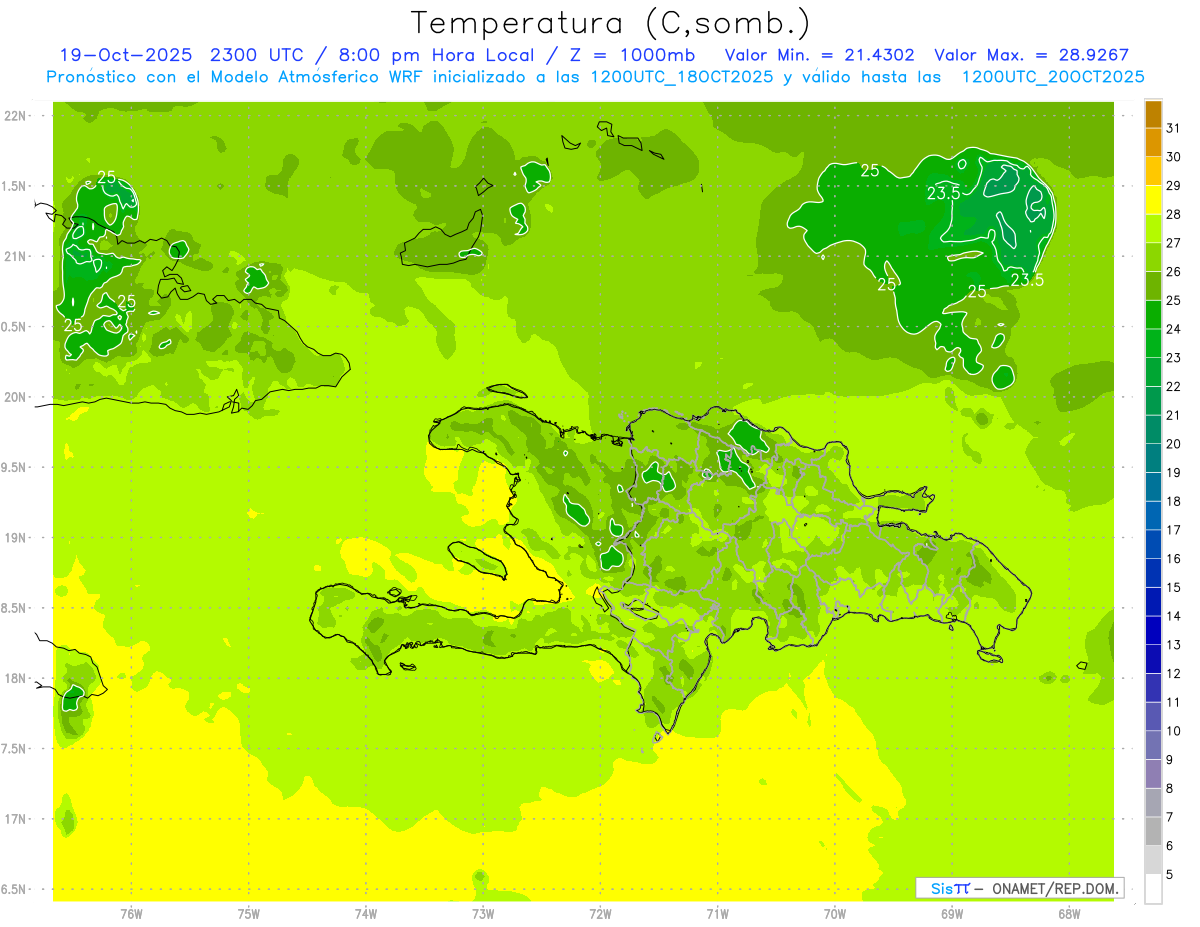Click the SisTT ONAMET/REP.DOM. logo
Viewport: 1200px width, 927px height.
[1019, 888]
